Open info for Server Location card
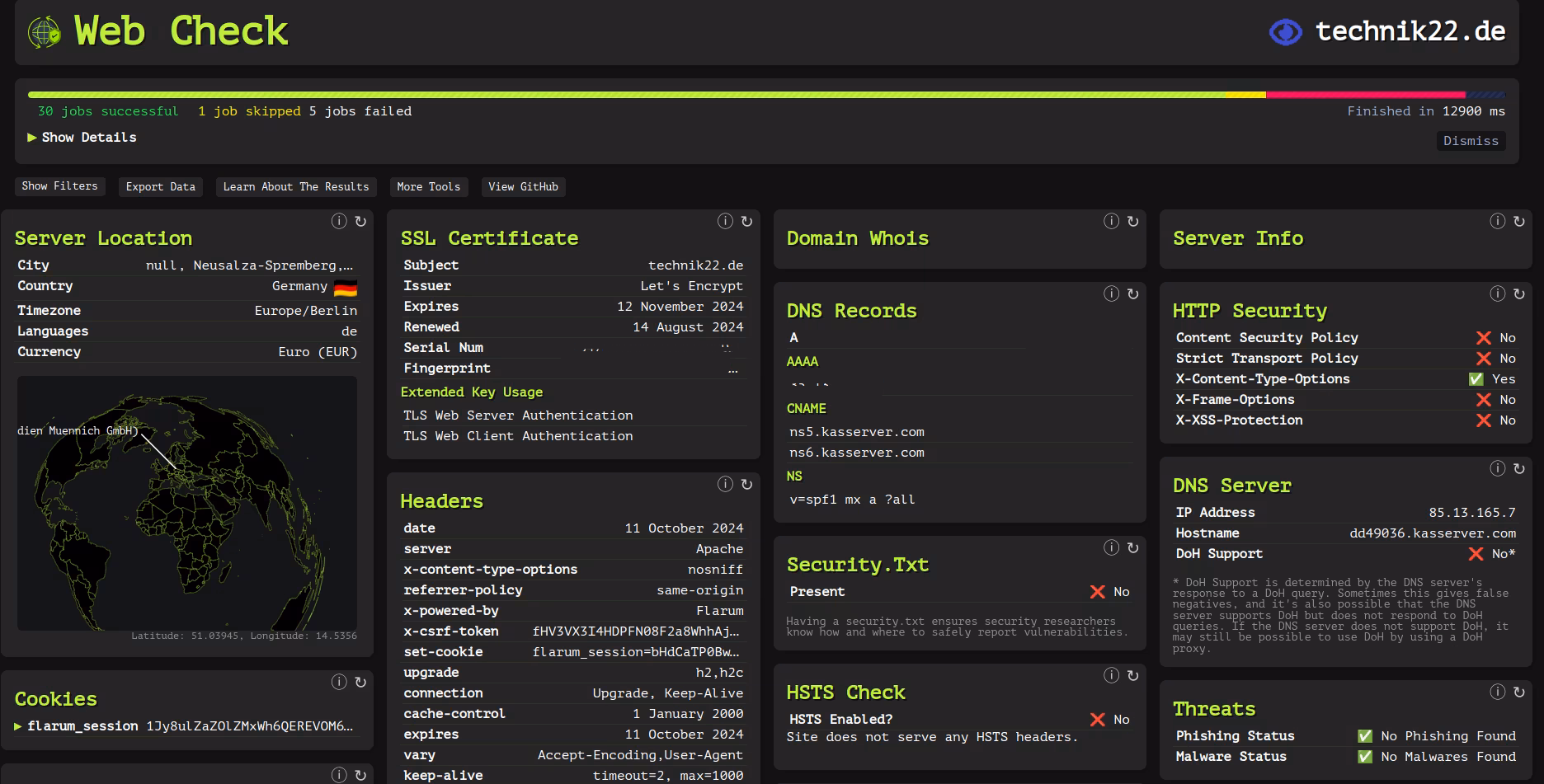The image size is (1544, 784). coord(339,221)
